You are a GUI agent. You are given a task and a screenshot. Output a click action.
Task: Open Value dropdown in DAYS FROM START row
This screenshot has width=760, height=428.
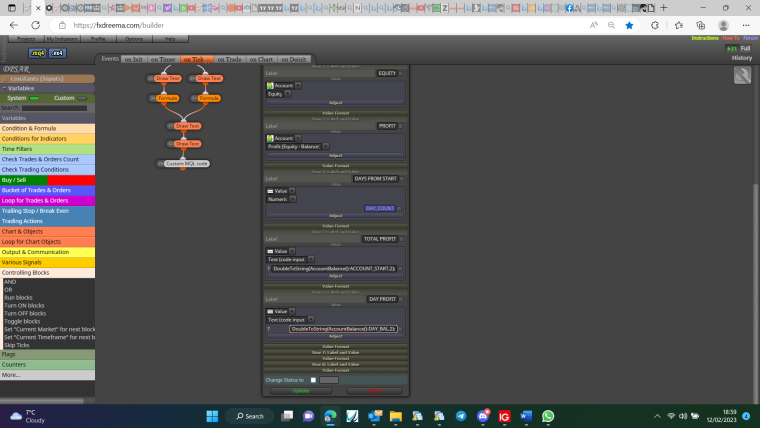(292, 191)
